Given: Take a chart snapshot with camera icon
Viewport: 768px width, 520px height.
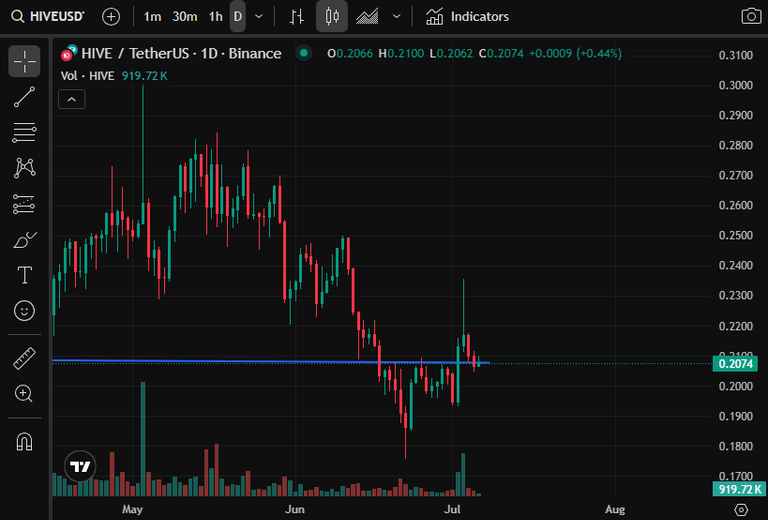Looking at the screenshot, I should point(751,16).
